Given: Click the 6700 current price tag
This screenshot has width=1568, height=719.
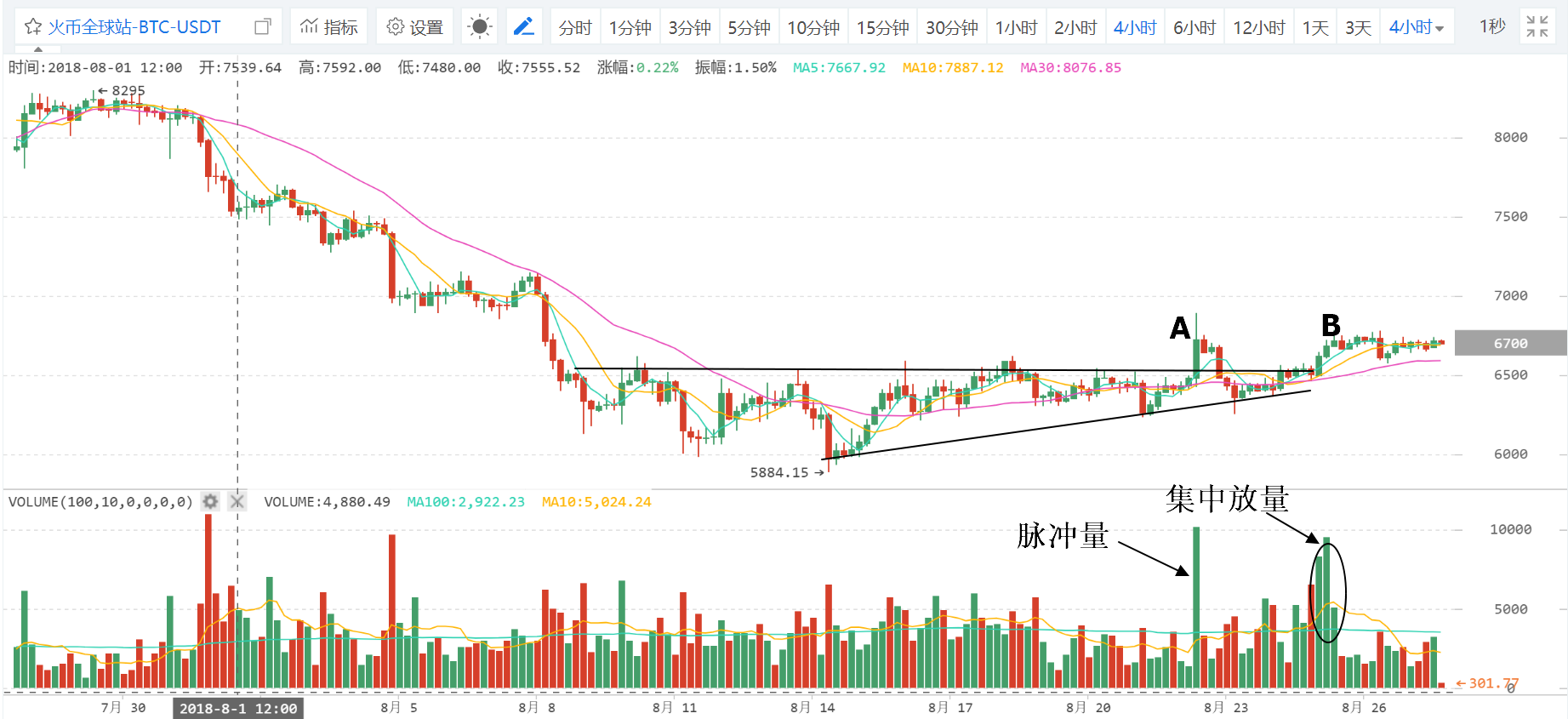Looking at the screenshot, I should (1511, 343).
